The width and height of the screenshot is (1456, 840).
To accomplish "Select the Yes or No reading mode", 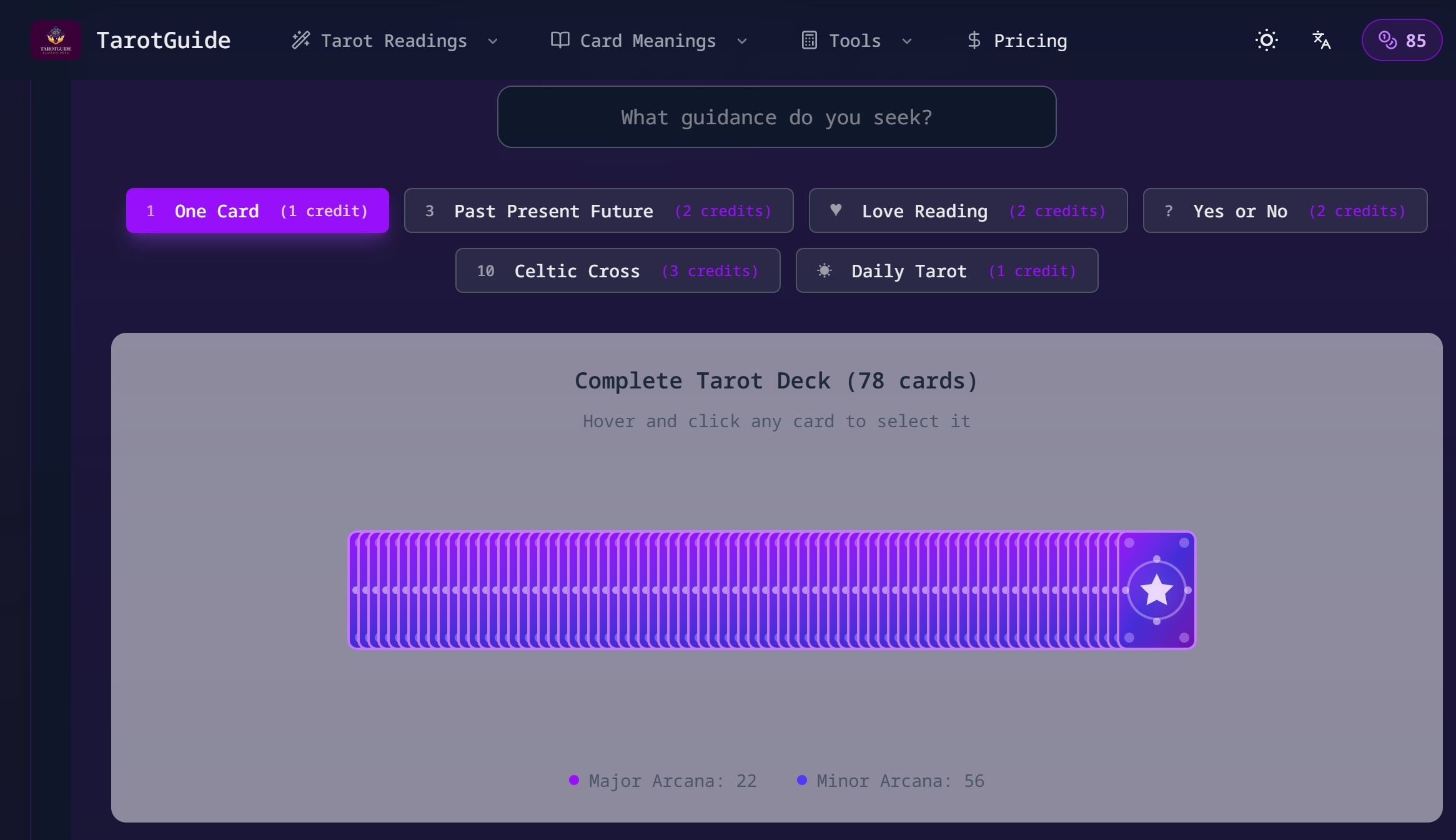I will tap(1283, 210).
